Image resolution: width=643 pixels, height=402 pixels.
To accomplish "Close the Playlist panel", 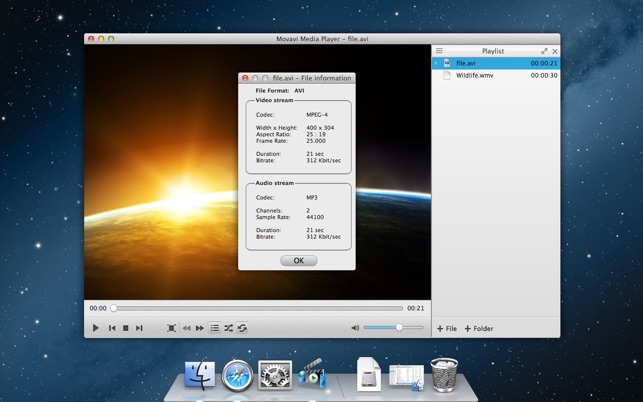I will [x=555, y=51].
